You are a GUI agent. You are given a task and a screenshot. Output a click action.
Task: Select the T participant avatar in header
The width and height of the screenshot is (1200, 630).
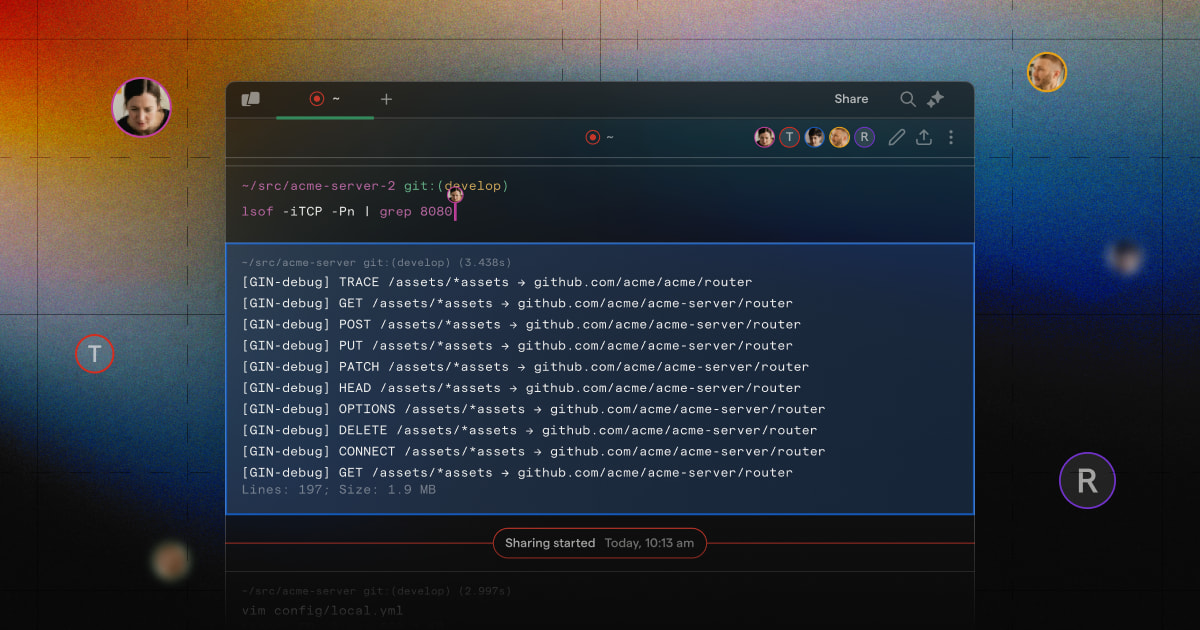click(x=789, y=138)
